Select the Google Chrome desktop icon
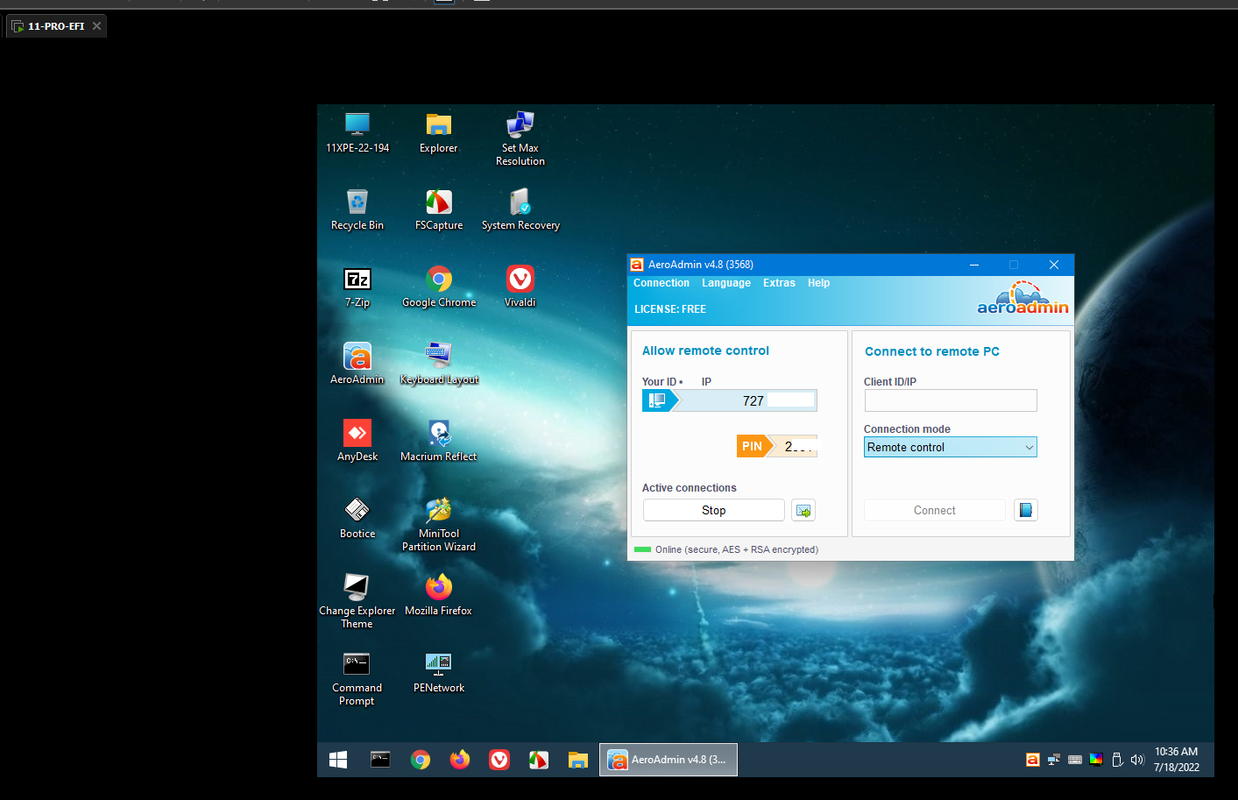Viewport: 1238px width, 800px height. (438, 287)
